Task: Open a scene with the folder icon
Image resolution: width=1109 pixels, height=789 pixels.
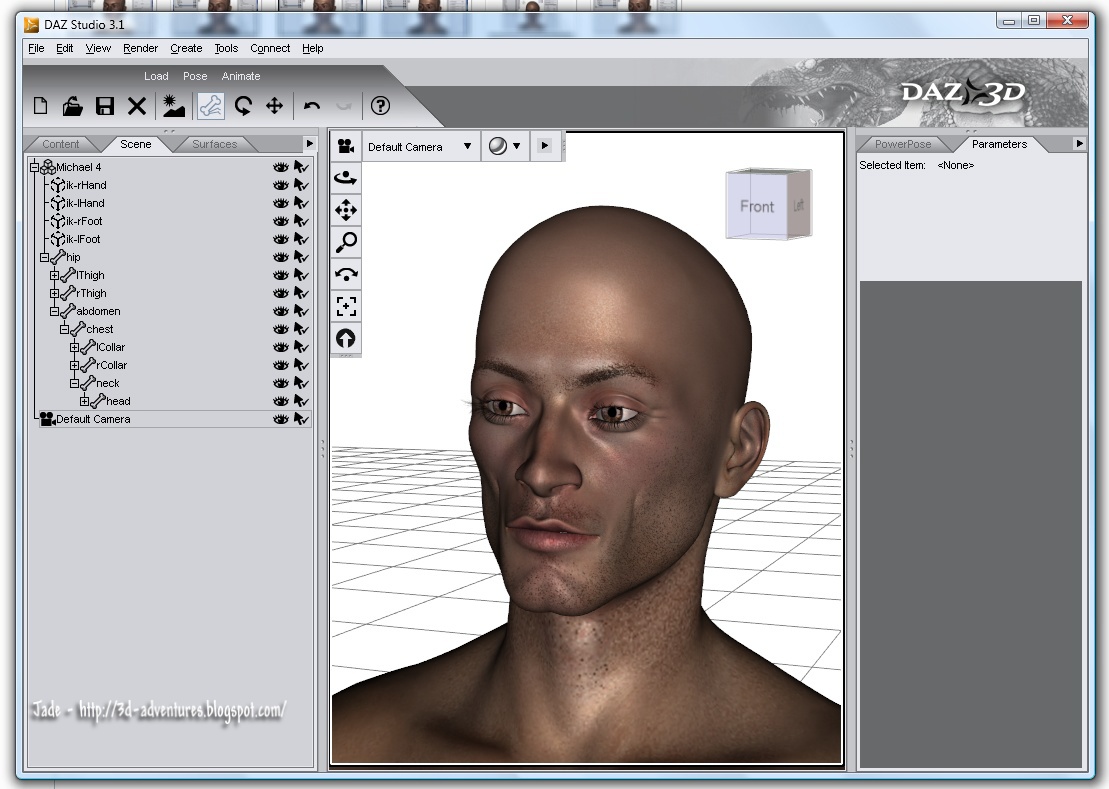Action: (x=72, y=106)
